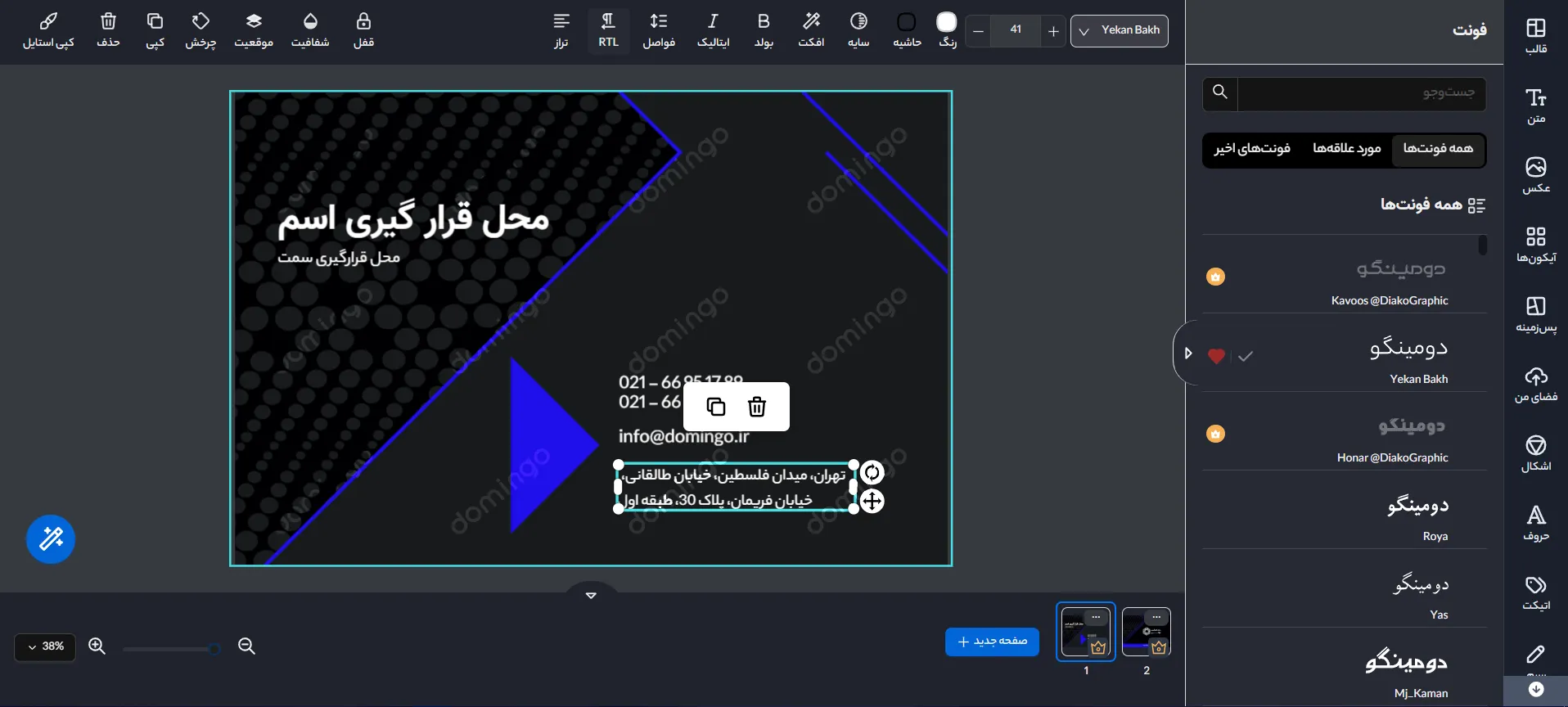Click the move handle of selected text
Image resolution: width=1568 pixels, height=707 pixels.
(x=872, y=501)
